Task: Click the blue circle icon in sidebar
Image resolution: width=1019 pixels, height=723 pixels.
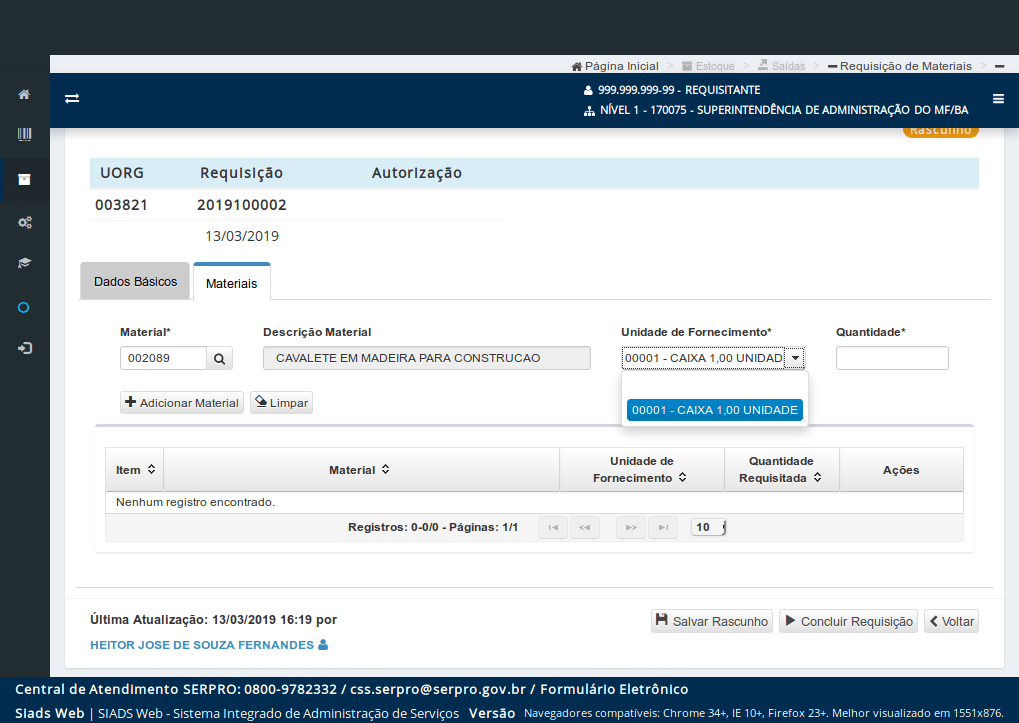Action: coord(23,308)
